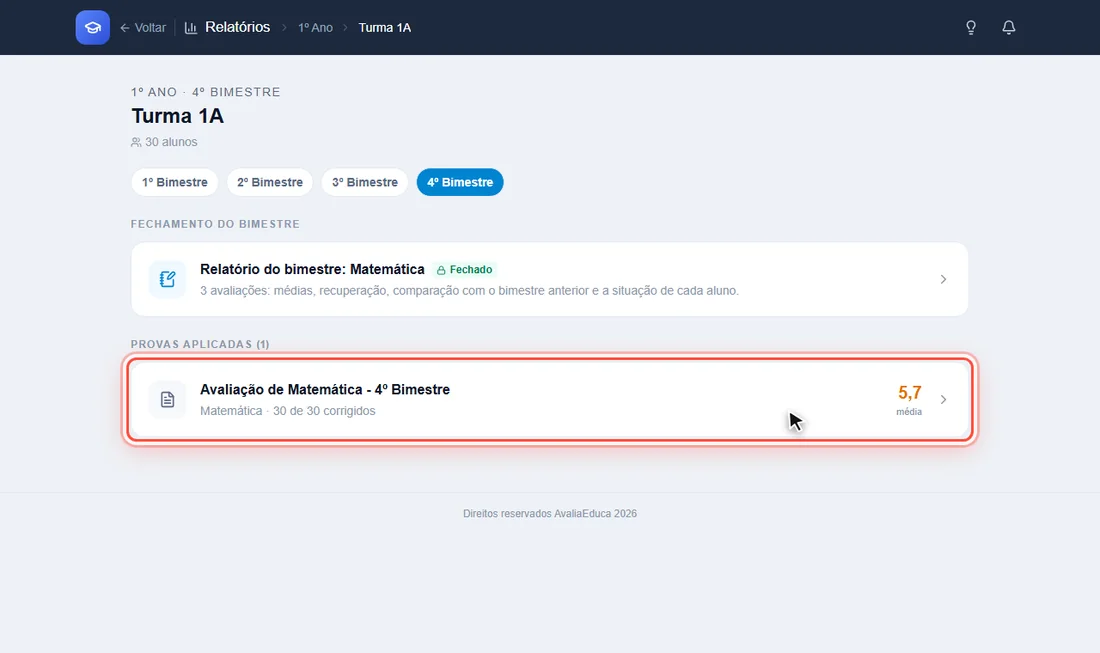The height and width of the screenshot is (653, 1100).
Task: Select the 4º Bimestre tab
Action: (460, 182)
